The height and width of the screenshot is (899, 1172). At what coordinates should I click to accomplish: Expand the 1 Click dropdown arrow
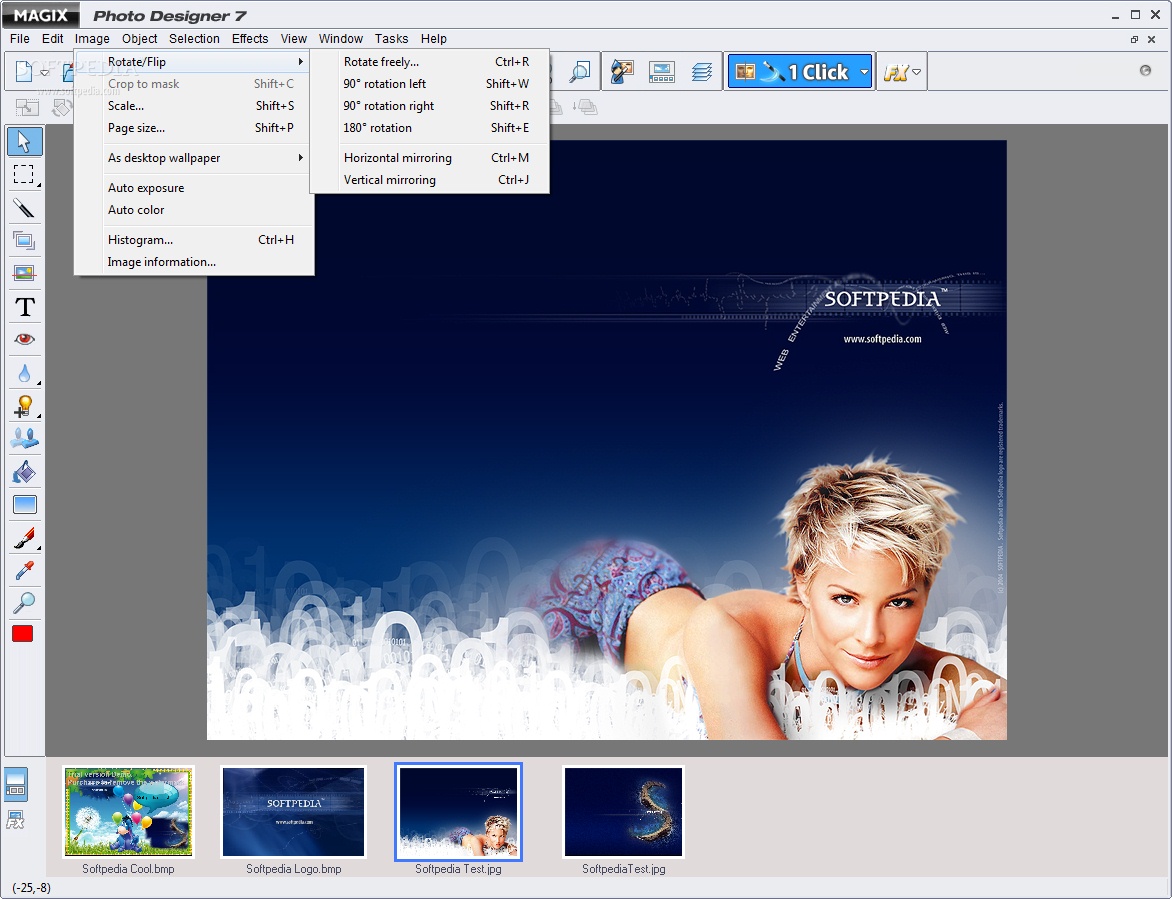coord(864,72)
